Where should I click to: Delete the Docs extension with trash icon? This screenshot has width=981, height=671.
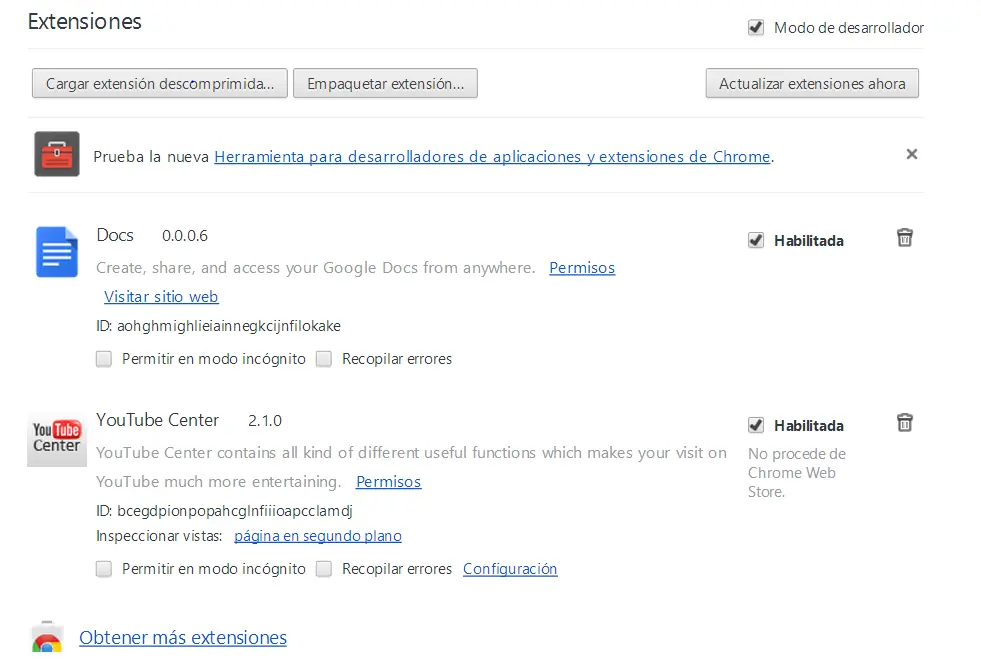coord(905,238)
